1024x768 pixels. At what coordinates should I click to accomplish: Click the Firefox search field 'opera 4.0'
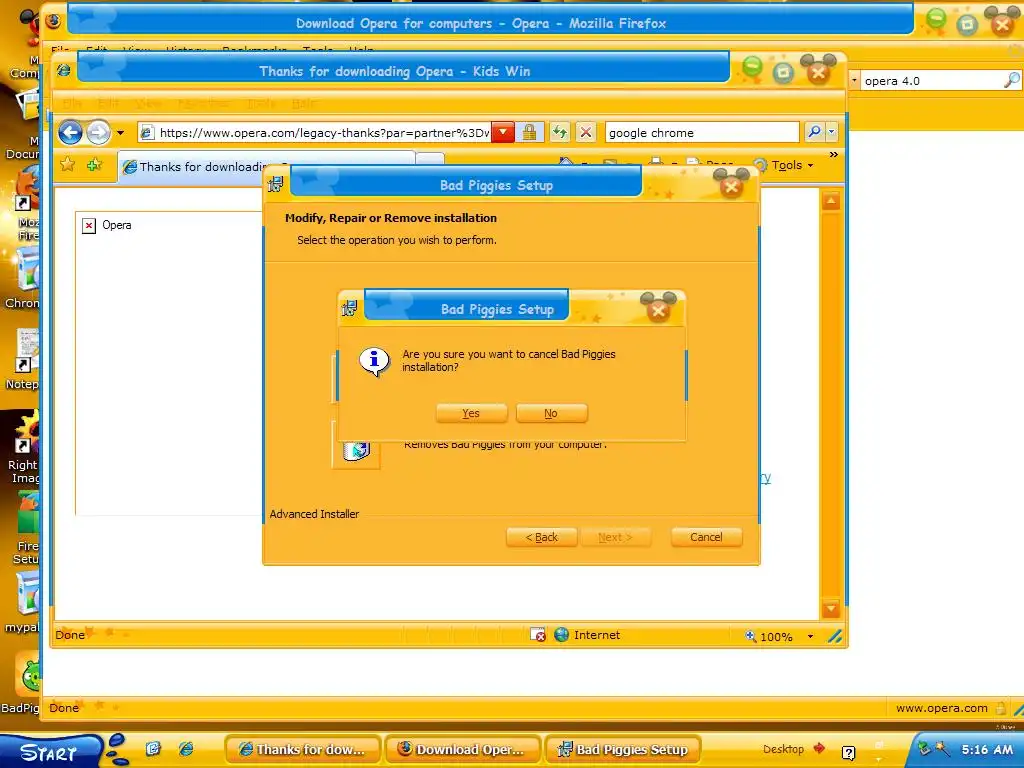click(x=931, y=81)
